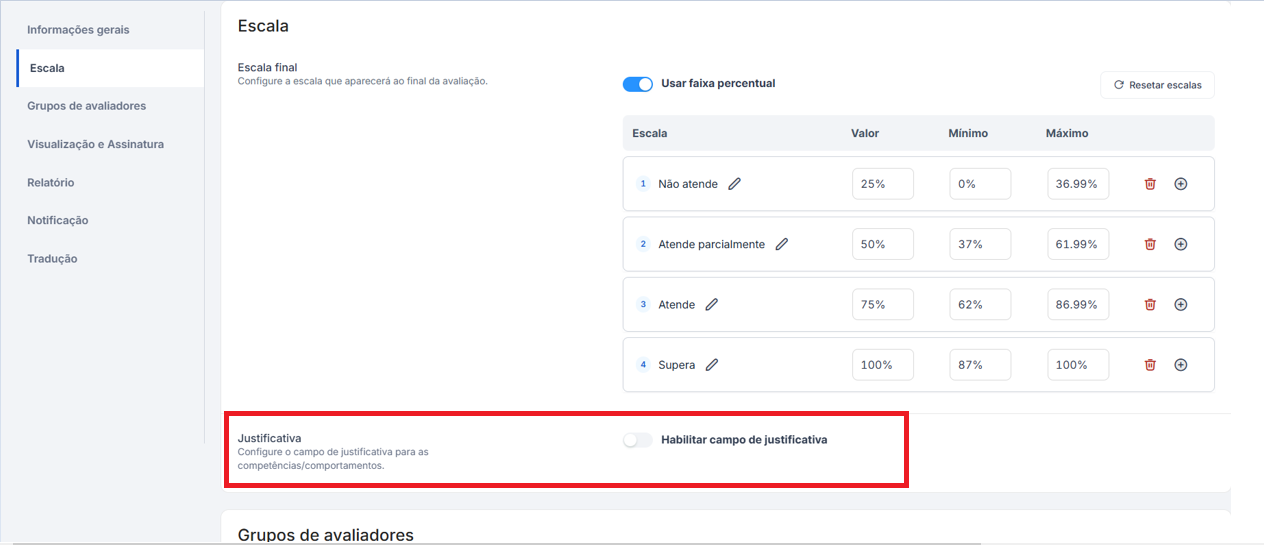Navigate to Notificação settings
This screenshot has height=545, width=1264.
[x=57, y=220]
